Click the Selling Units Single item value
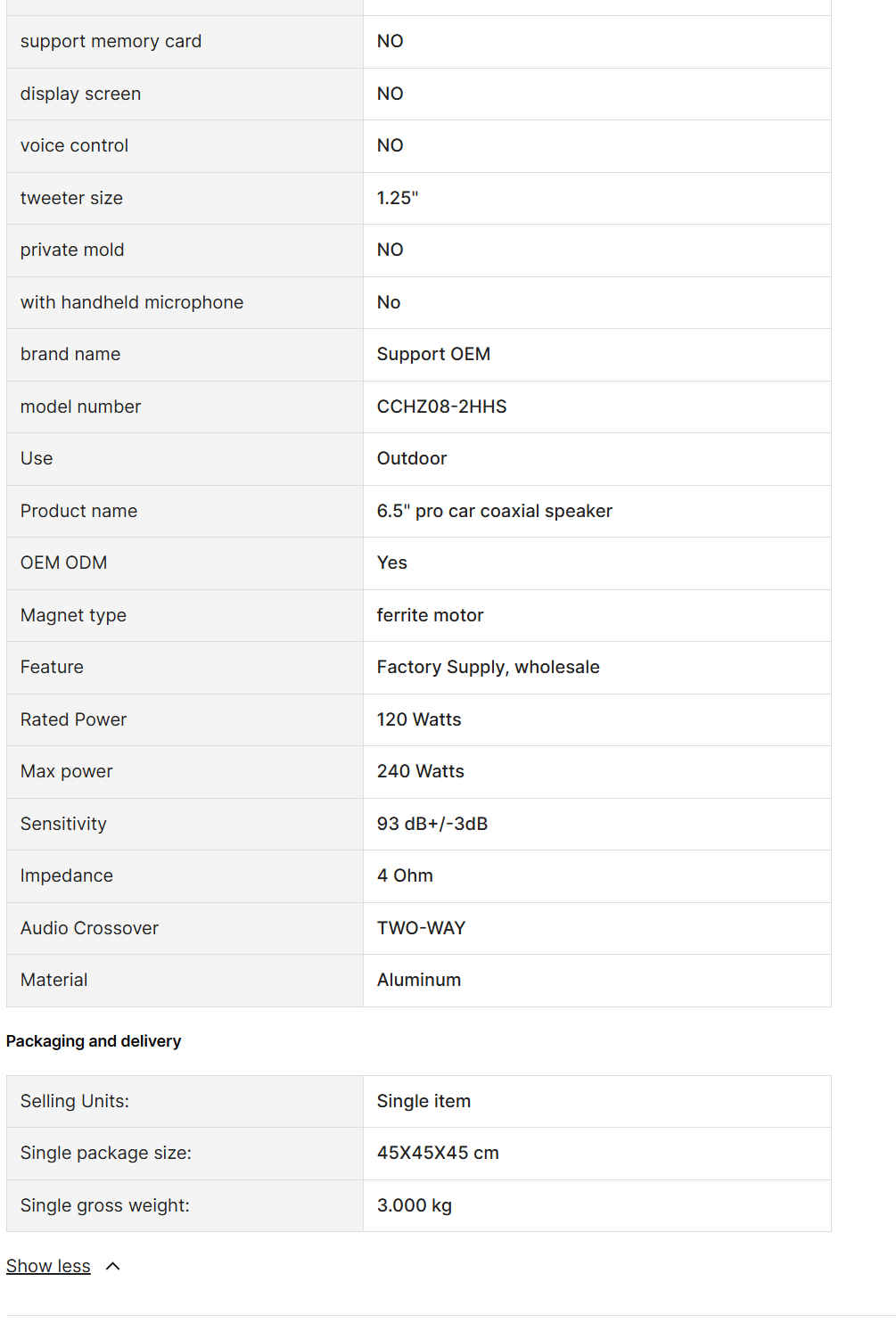The image size is (896, 1331). pos(423,1101)
